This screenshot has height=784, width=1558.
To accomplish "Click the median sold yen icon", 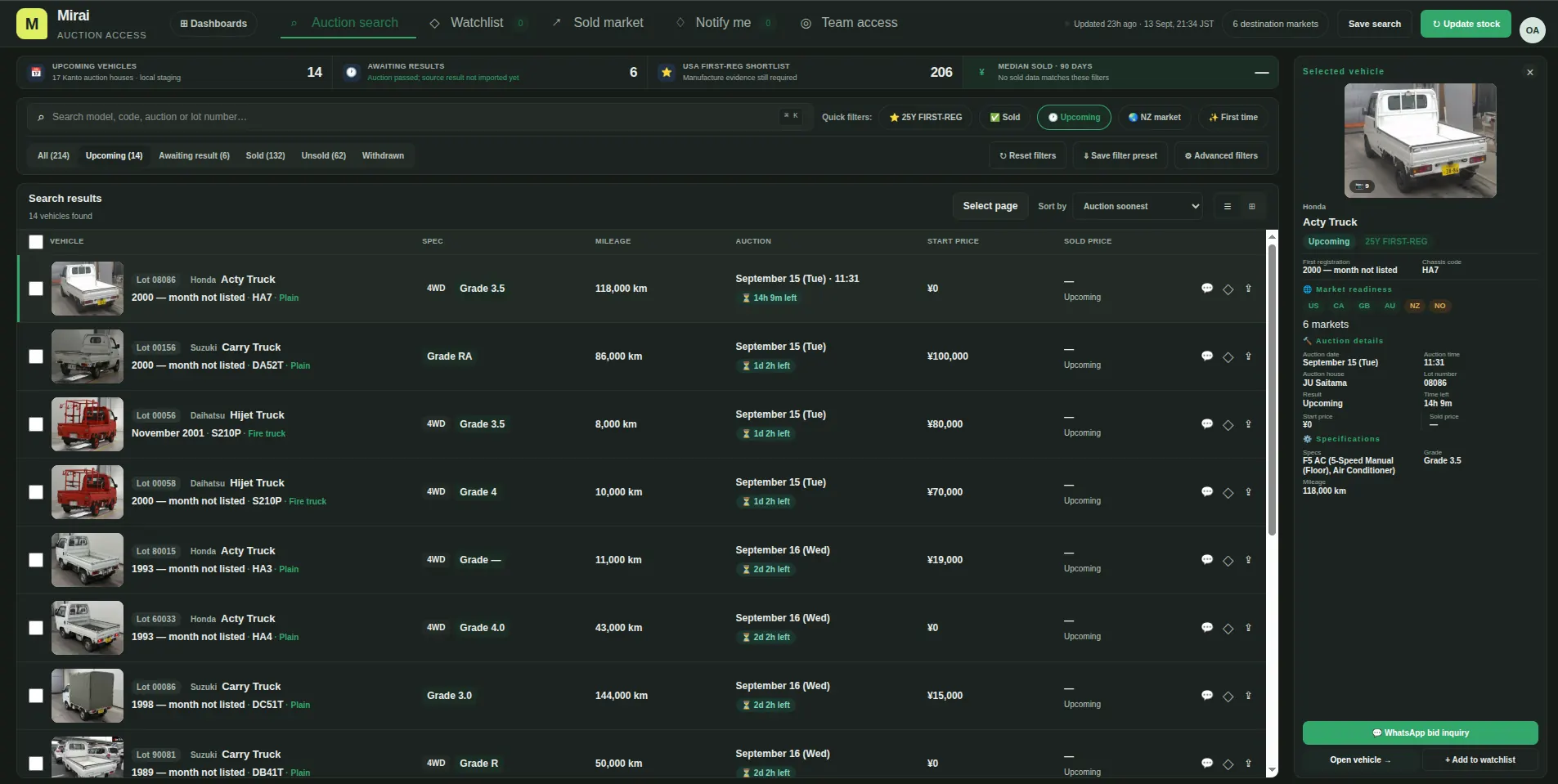I will pyautogui.click(x=981, y=72).
